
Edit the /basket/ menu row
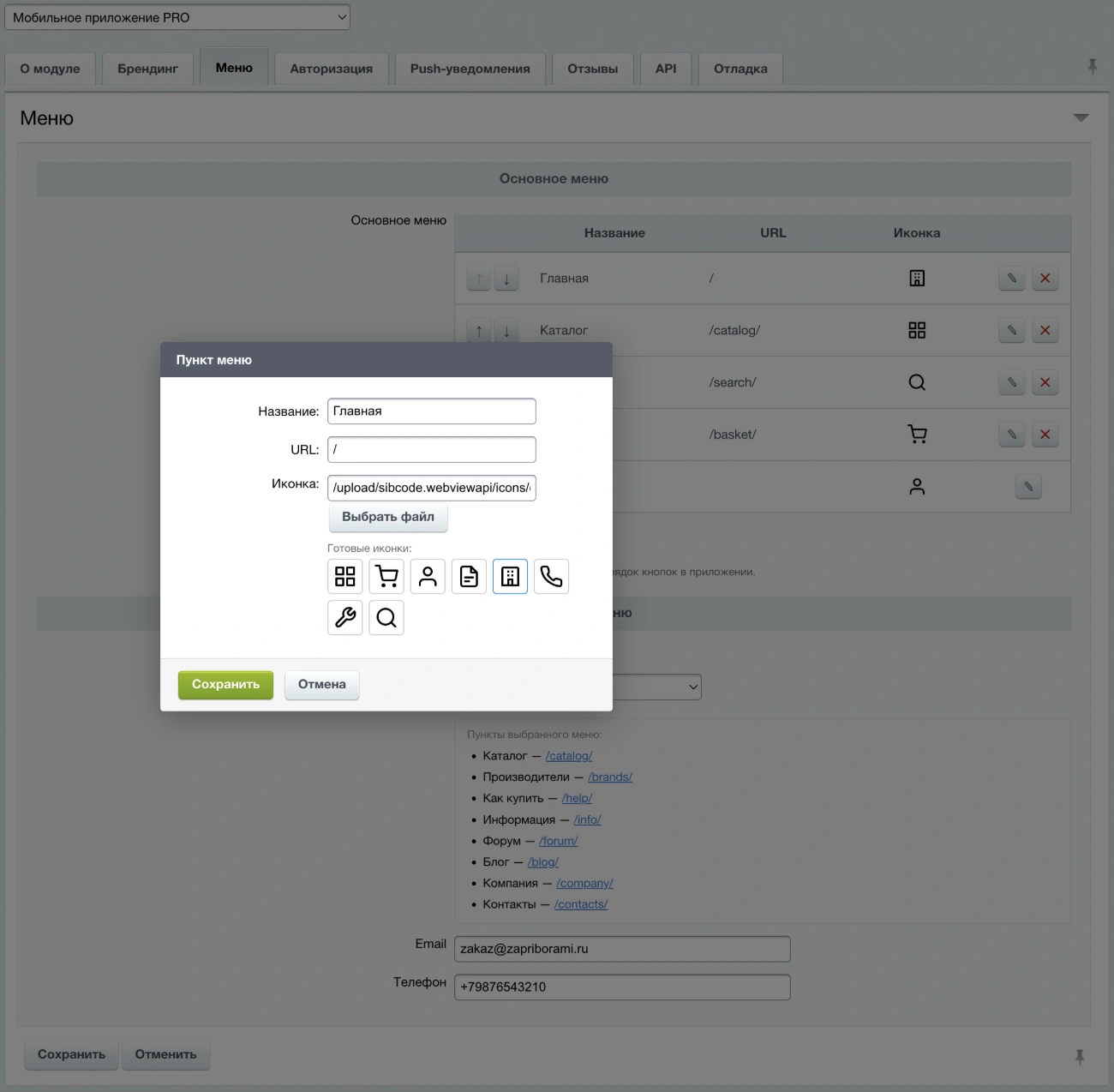point(1012,435)
